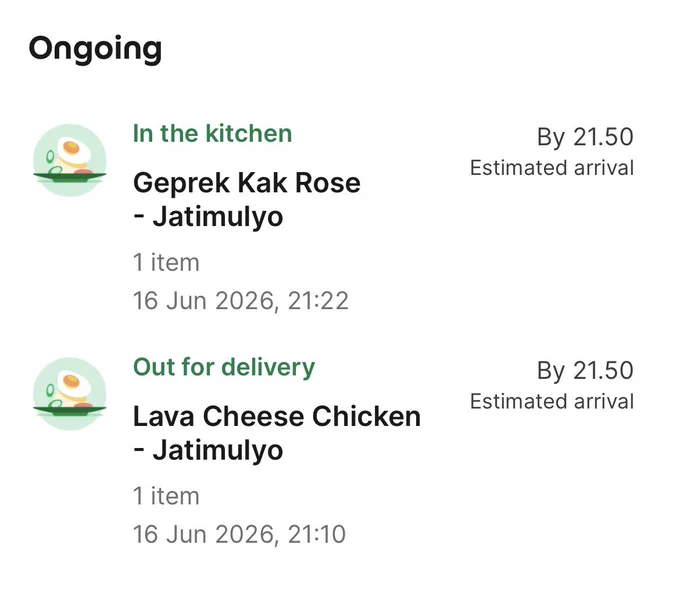
Task: Select the 16 Jun 2026, 21:10 order timestamp
Action: [239, 534]
